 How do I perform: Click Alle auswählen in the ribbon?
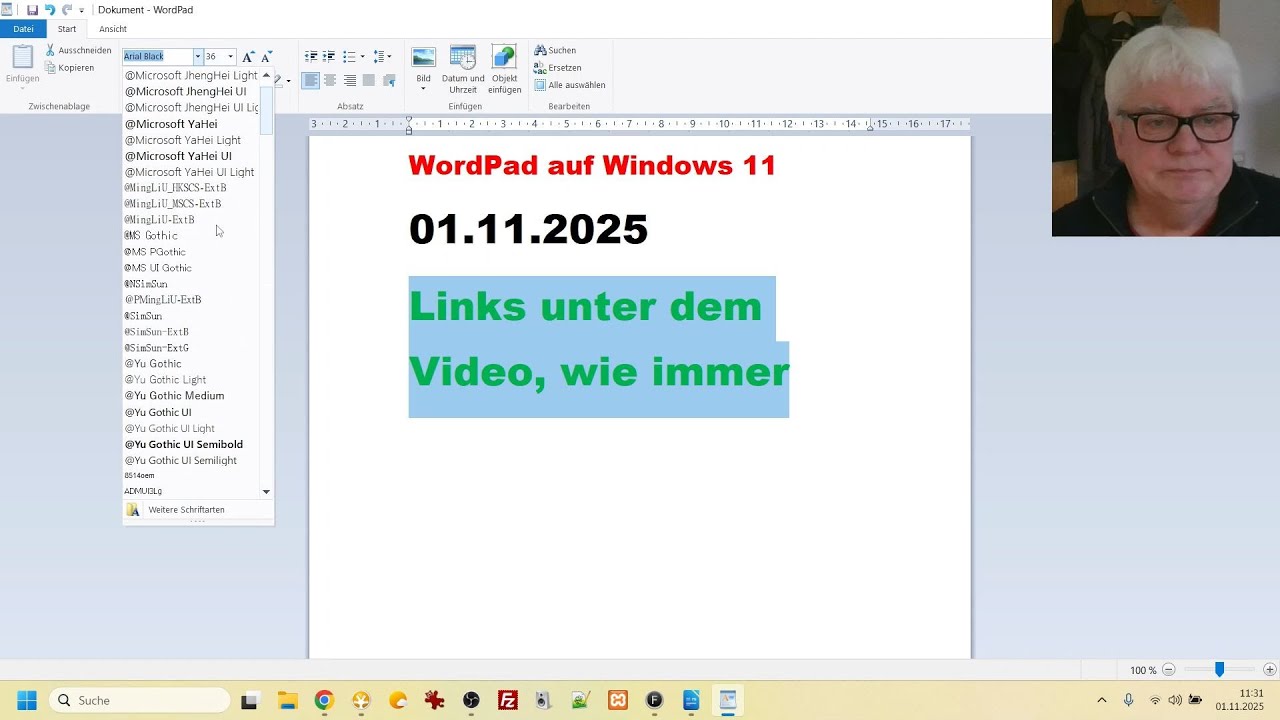coord(569,85)
